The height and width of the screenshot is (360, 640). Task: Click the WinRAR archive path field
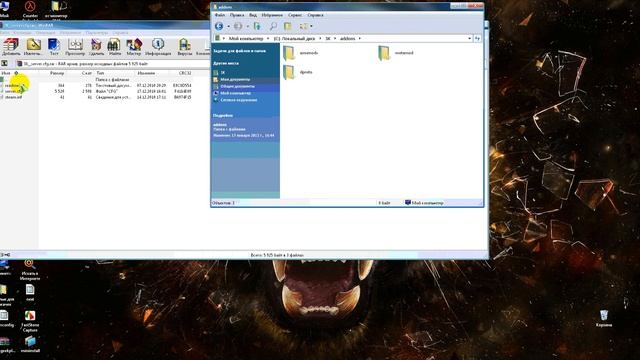(x=112, y=64)
